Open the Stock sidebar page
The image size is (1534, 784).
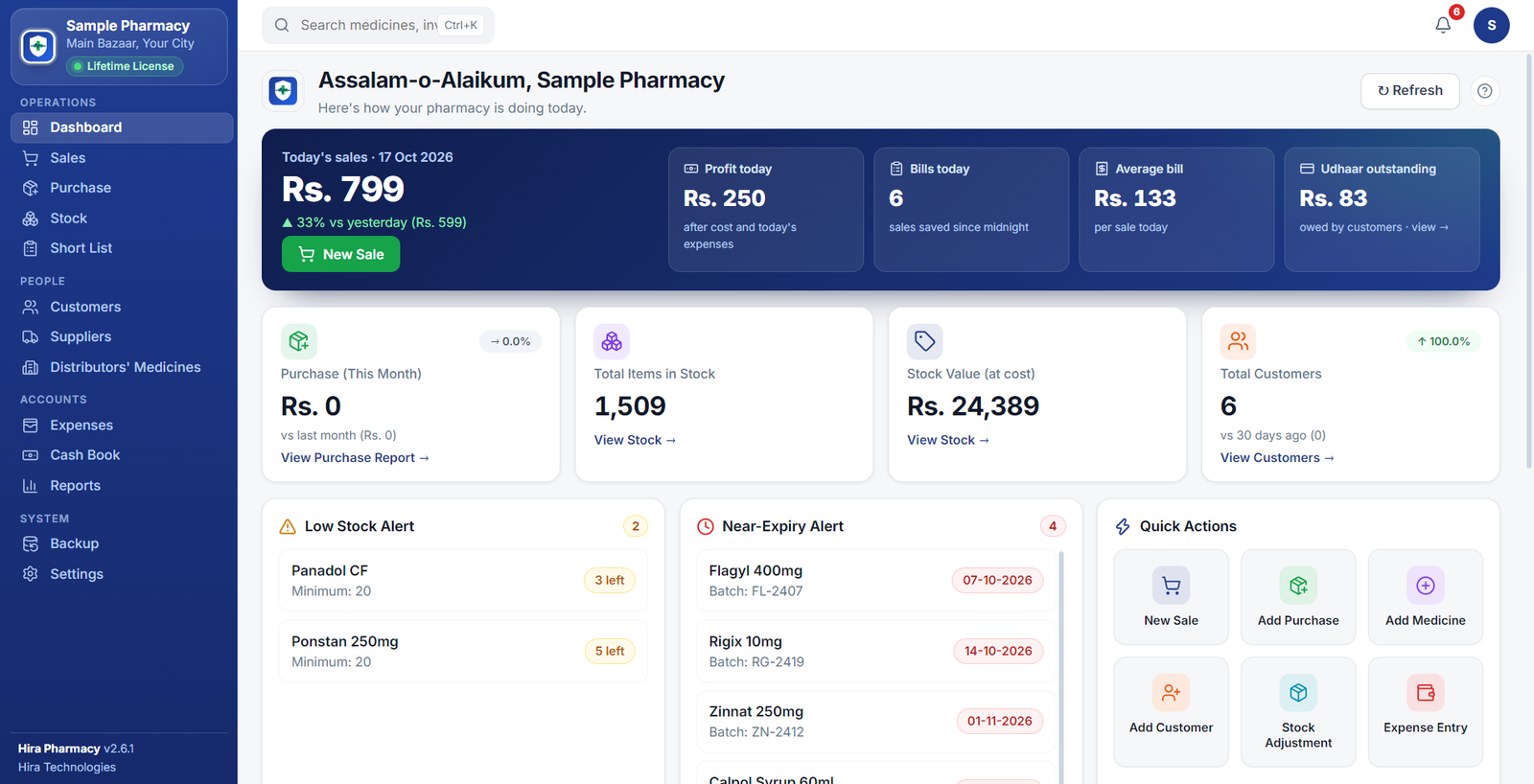point(122,219)
